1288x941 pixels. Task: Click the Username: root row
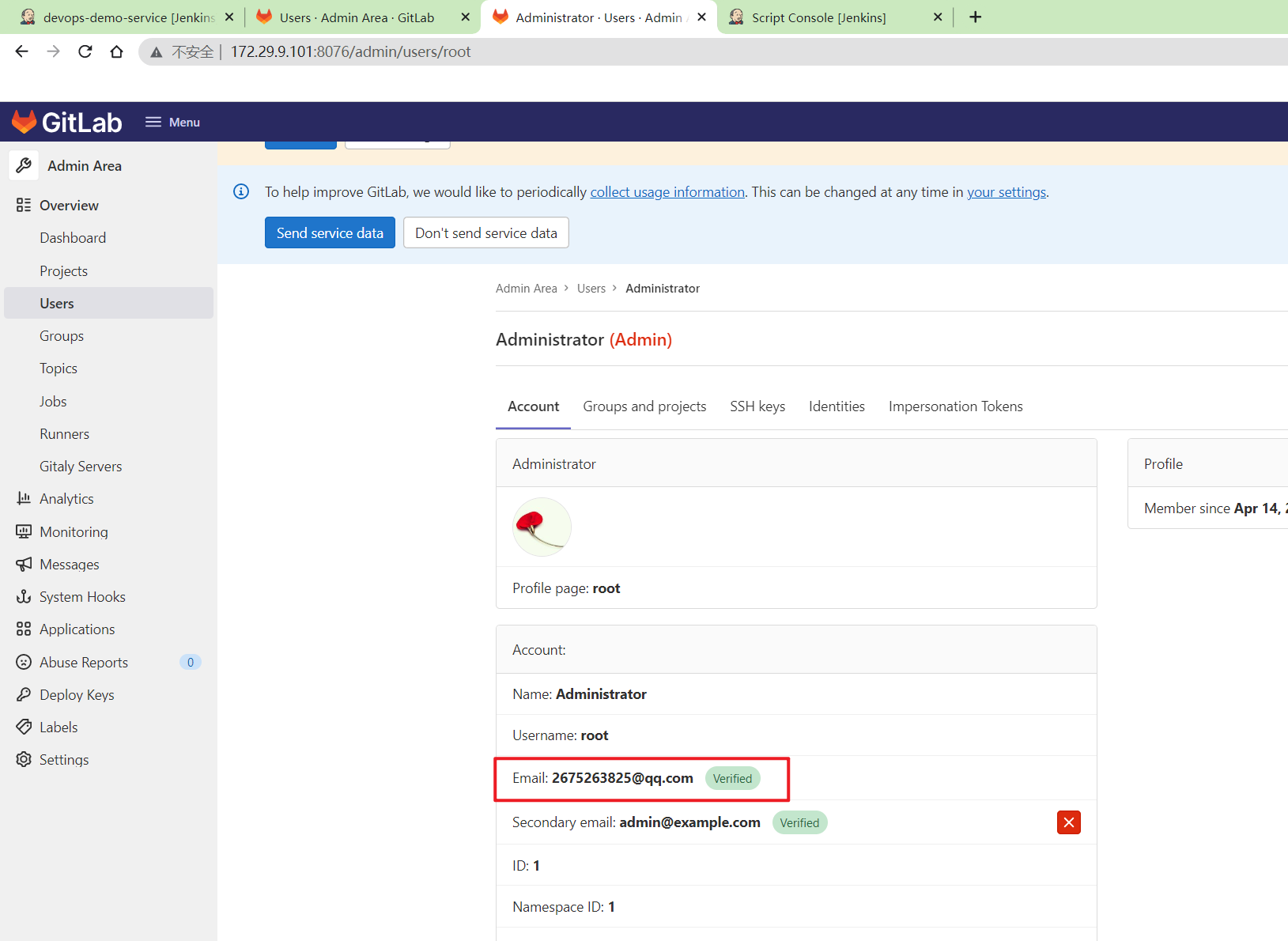[796, 735]
